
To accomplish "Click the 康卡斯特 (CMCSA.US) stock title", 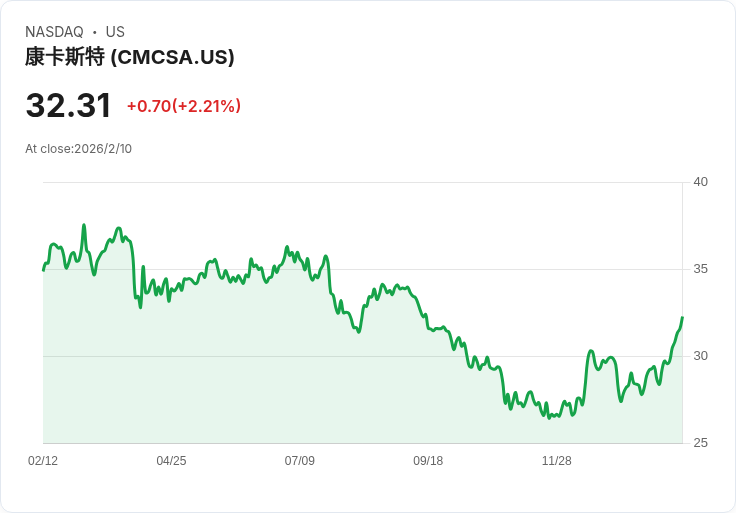I will tap(130, 57).
